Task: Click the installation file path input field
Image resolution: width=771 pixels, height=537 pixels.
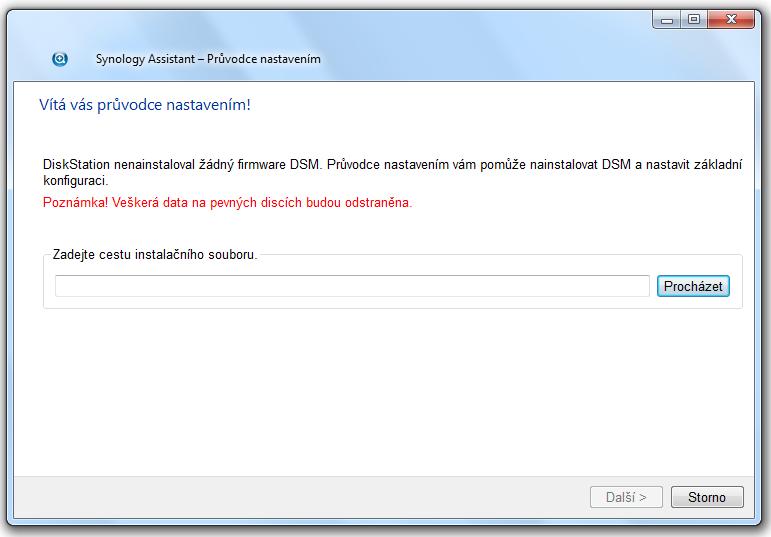Action: (352, 286)
